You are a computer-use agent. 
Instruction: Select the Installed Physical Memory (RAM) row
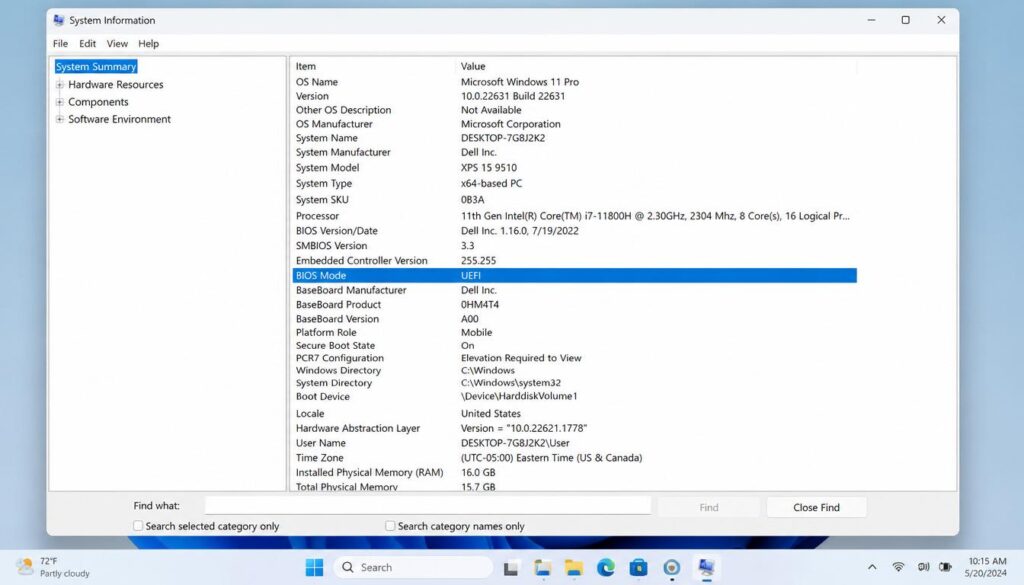pos(575,472)
